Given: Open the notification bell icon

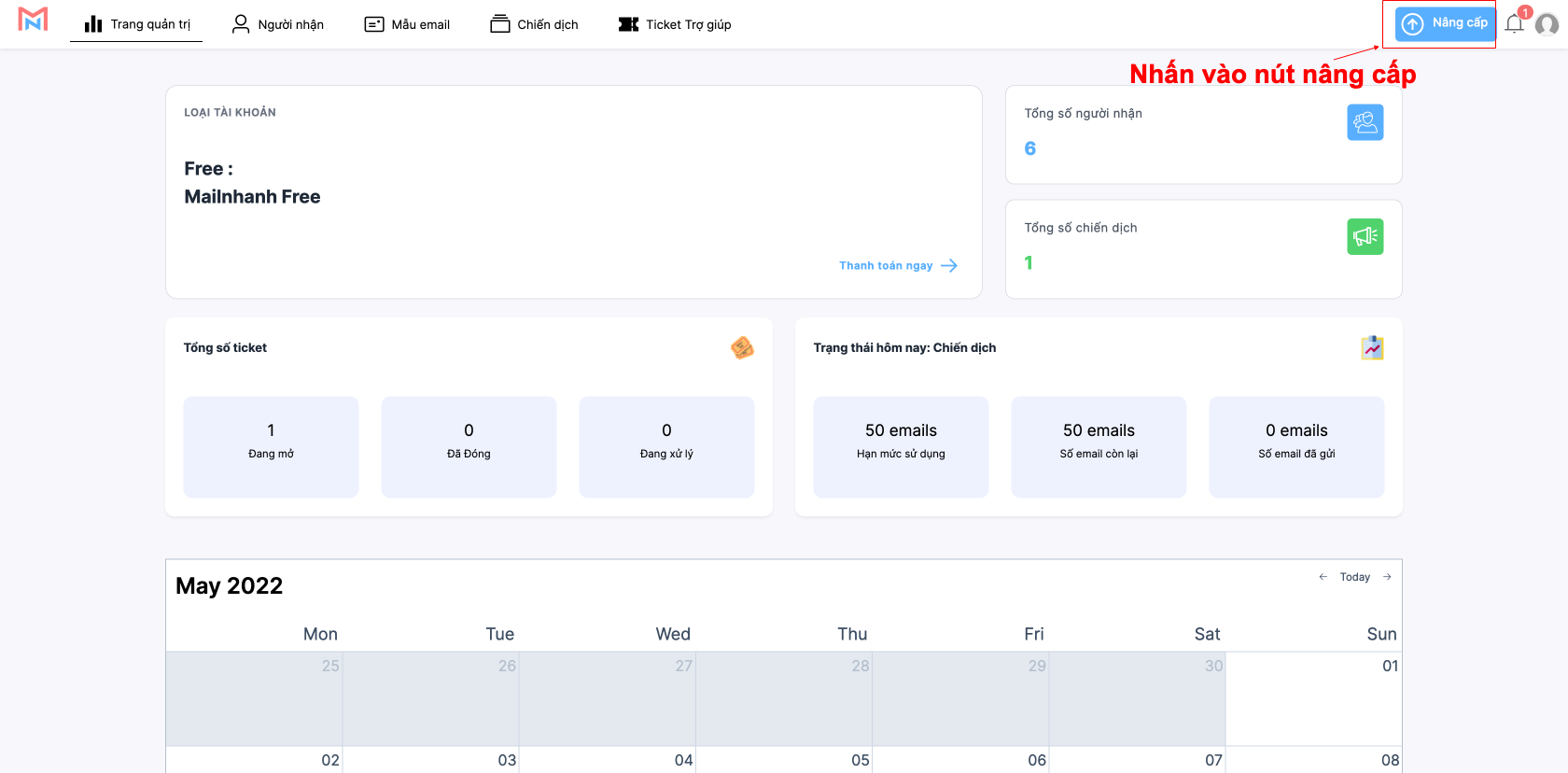Looking at the screenshot, I should point(1514,24).
